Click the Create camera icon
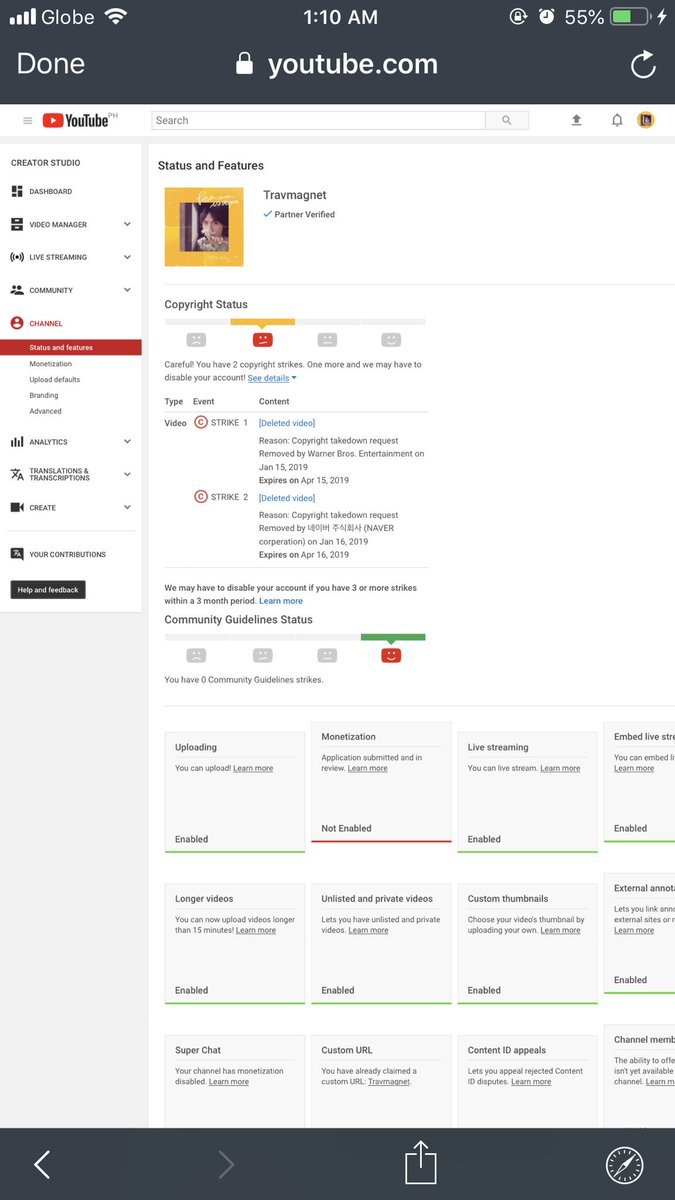This screenshot has width=675, height=1200. click(17, 507)
